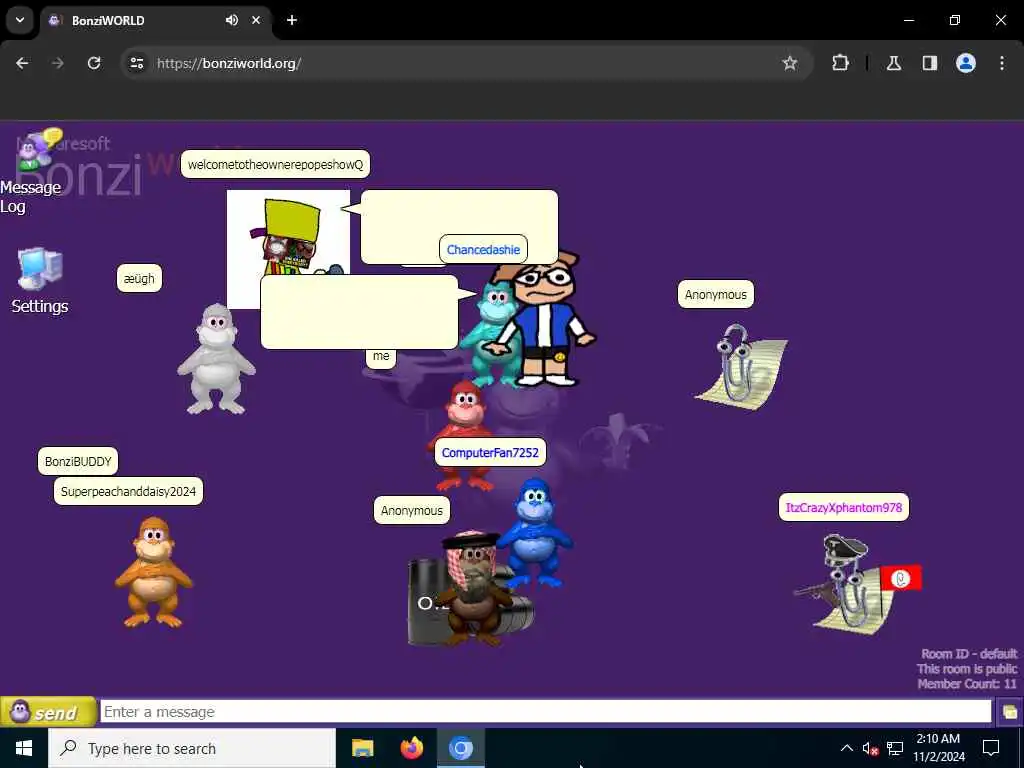Launch Firefox from the taskbar
Image resolution: width=1024 pixels, height=768 pixels.
(411, 748)
